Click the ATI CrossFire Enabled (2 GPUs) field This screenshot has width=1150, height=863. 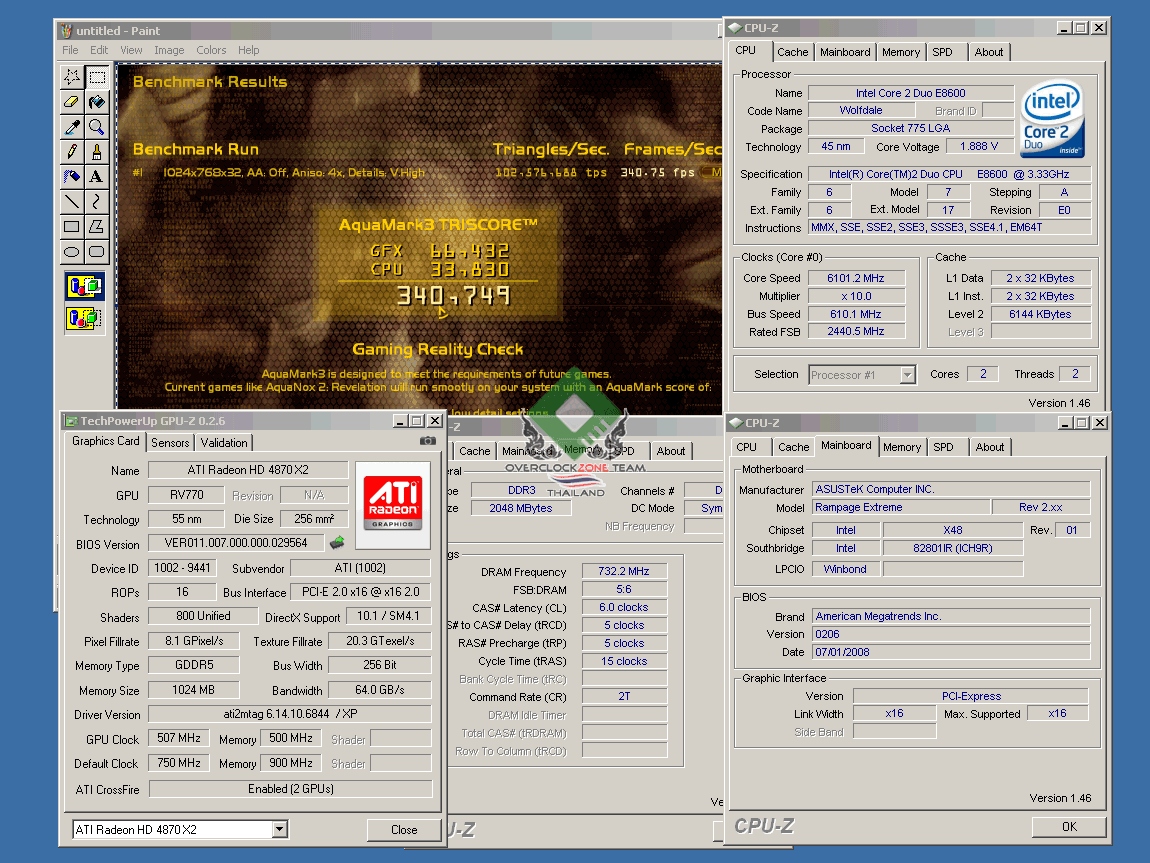coord(290,788)
